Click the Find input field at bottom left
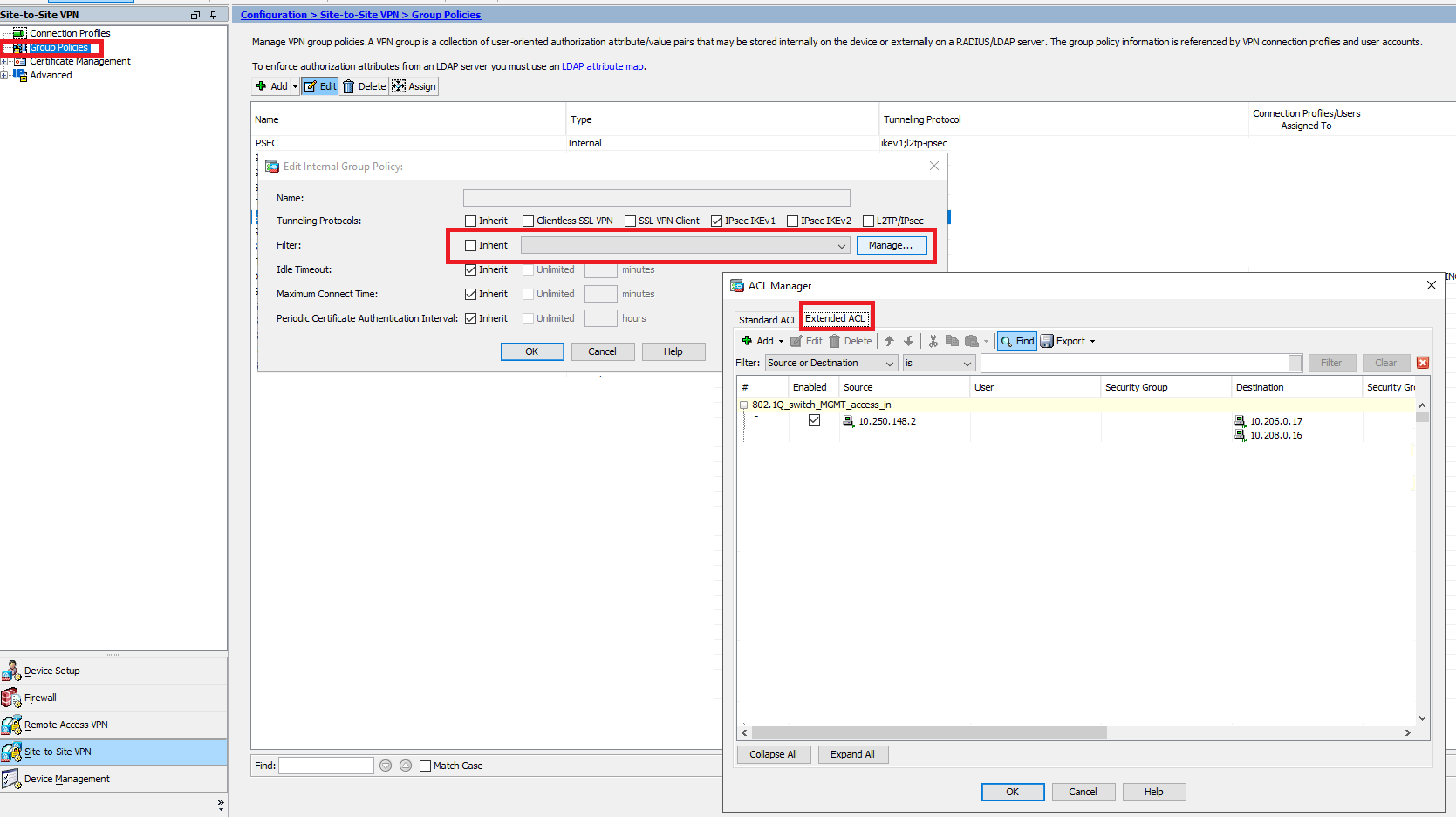The width and height of the screenshot is (1456, 817). click(325, 765)
